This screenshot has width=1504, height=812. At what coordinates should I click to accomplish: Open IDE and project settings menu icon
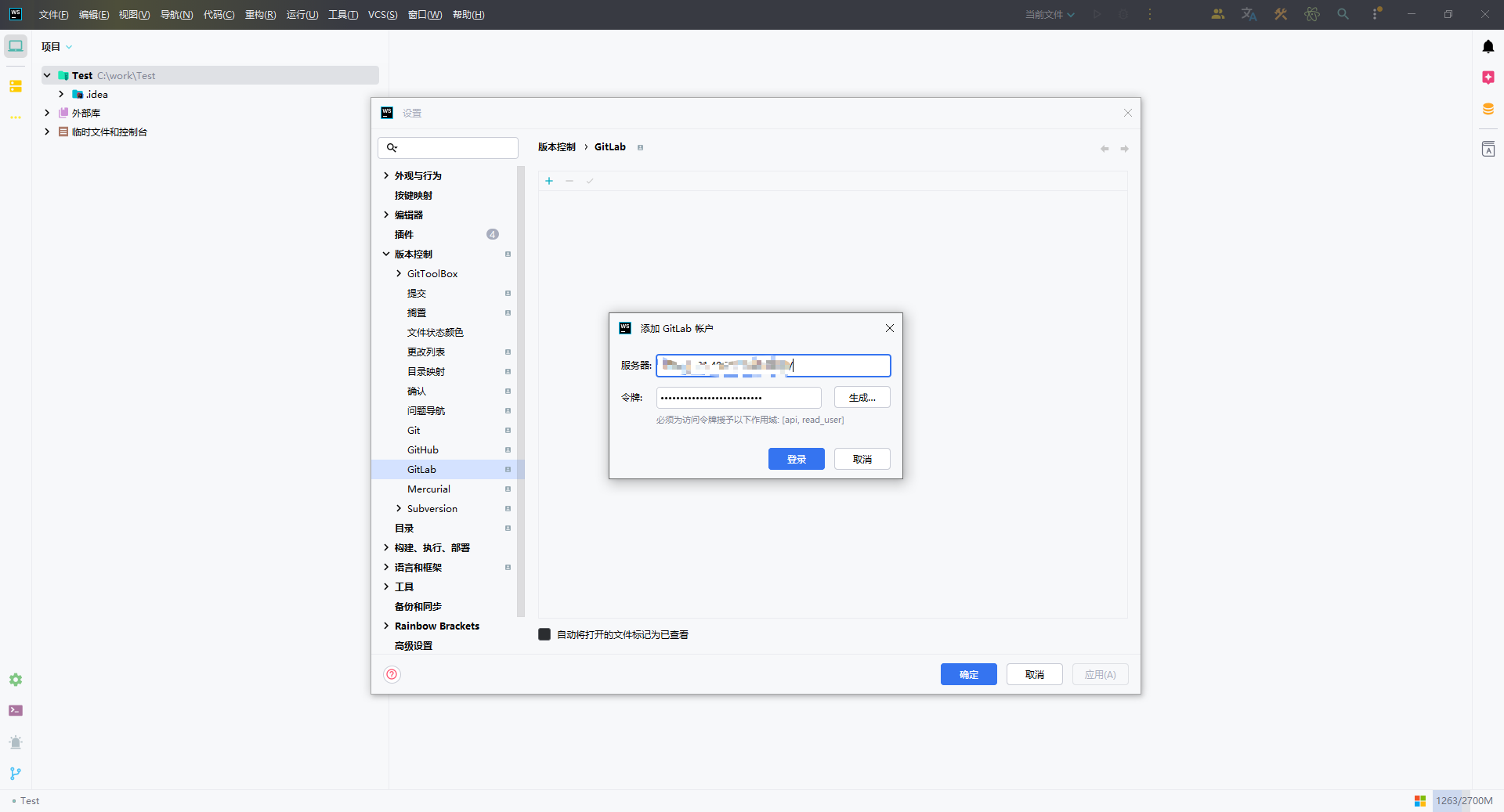1376,14
